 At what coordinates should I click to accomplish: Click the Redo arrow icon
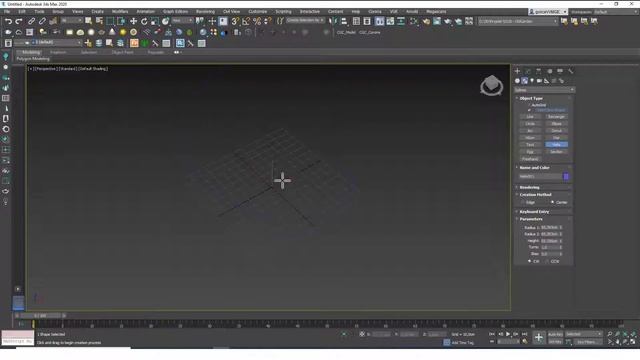19,21
